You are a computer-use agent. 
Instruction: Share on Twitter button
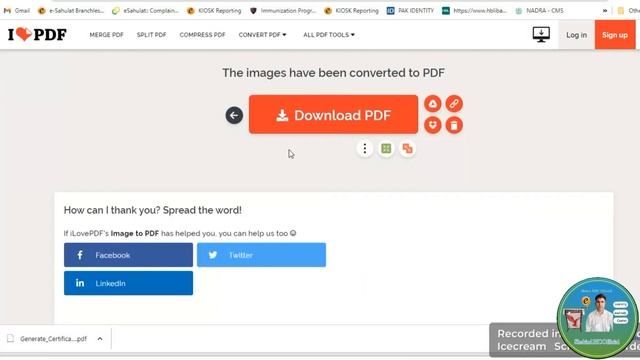point(261,255)
